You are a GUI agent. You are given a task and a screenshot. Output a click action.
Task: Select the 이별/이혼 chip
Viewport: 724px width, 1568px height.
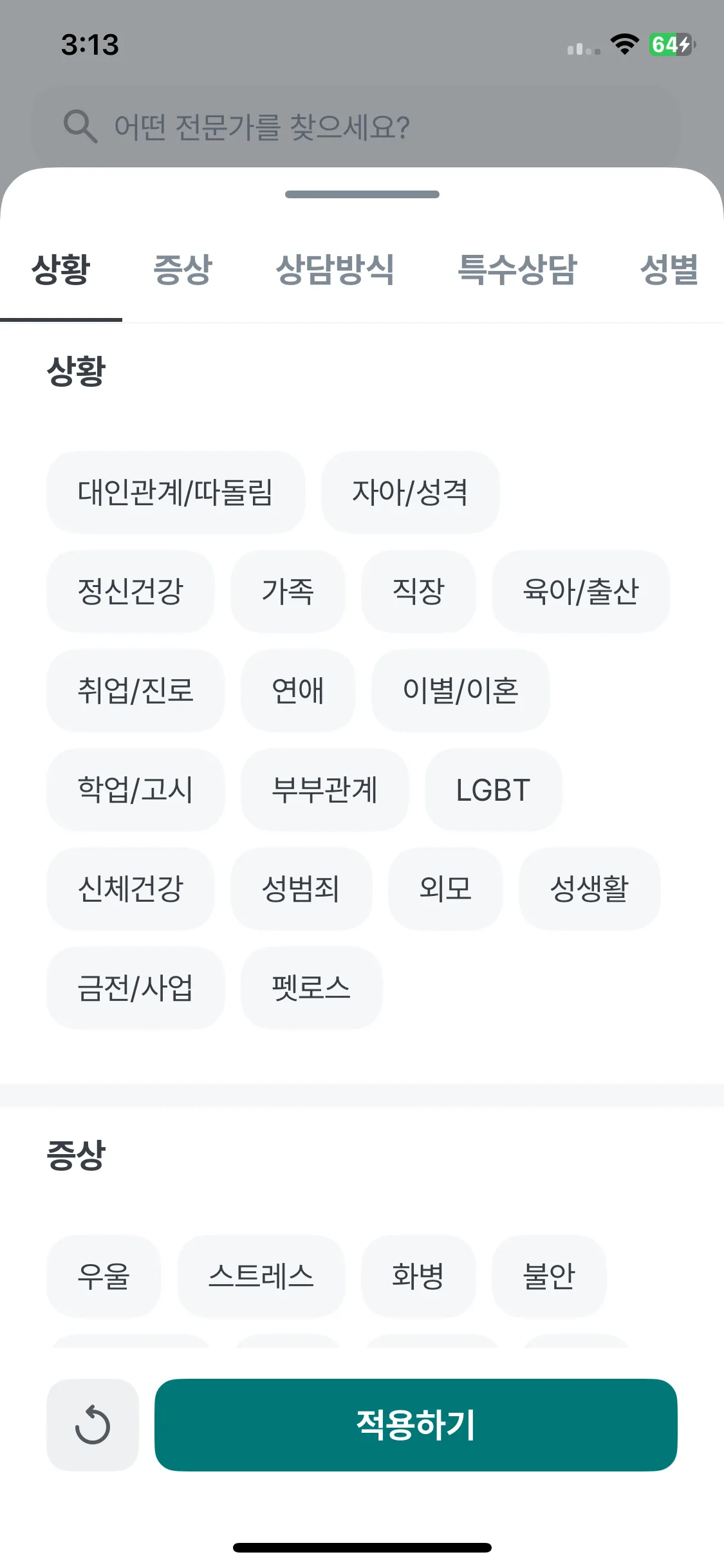(x=461, y=691)
